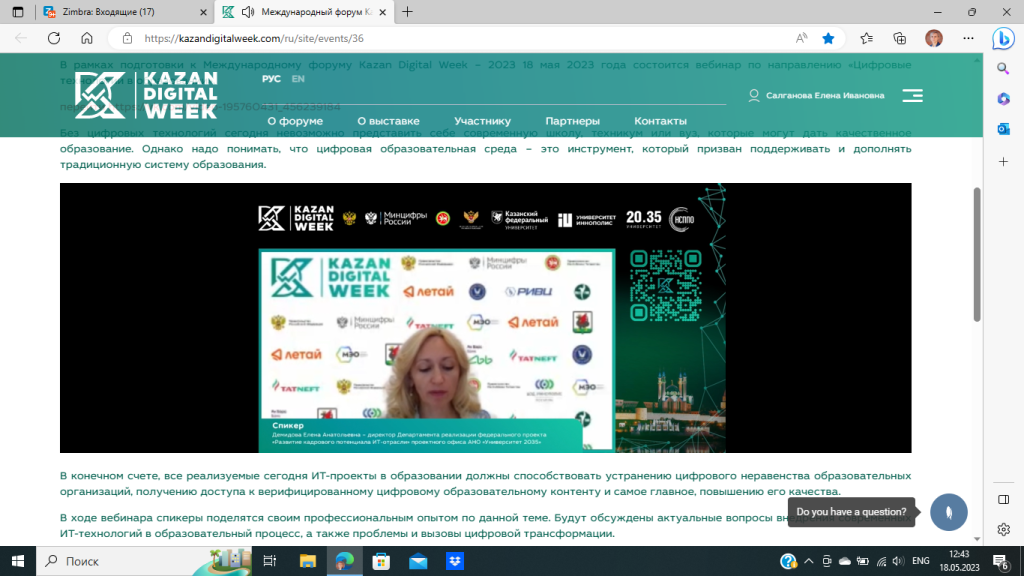Screen dimensions: 1024x576
Task: Open the Партнеры menu
Action: (573, 121)
